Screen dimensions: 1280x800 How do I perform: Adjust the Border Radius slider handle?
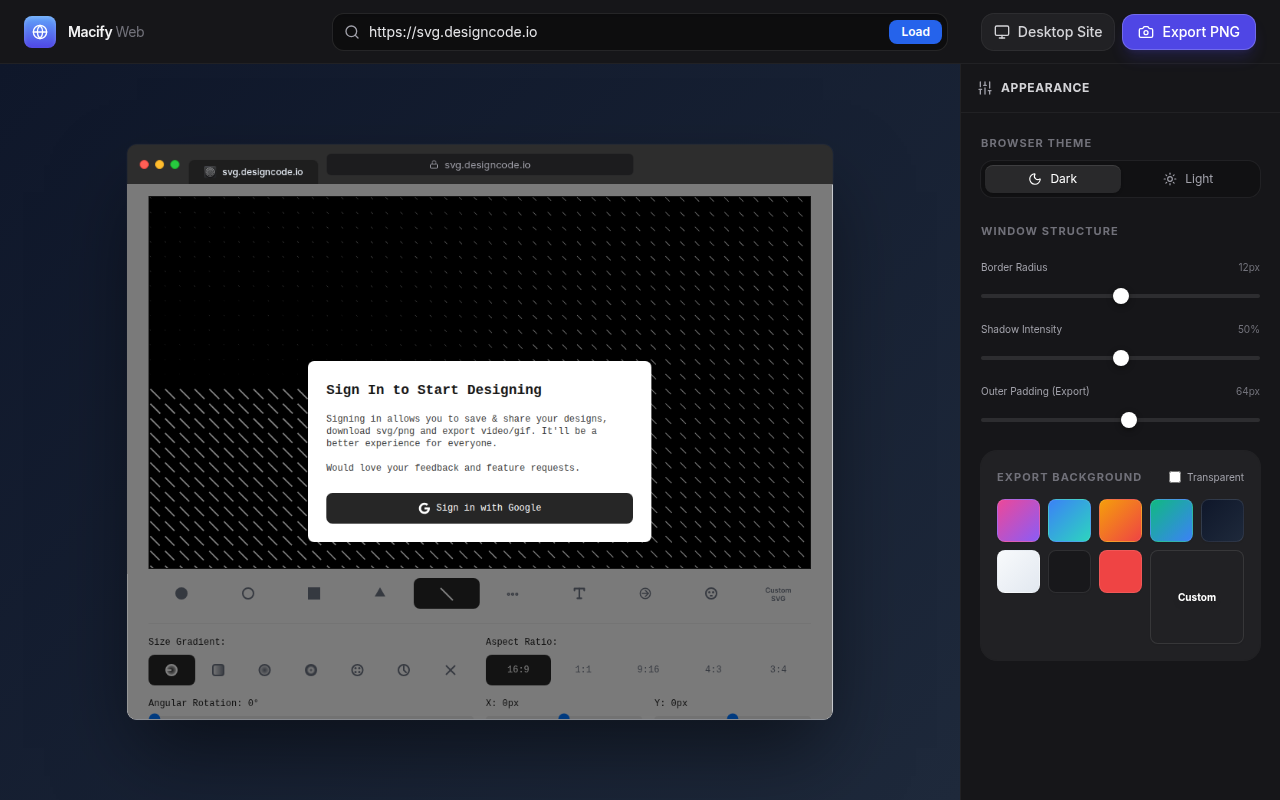pyautogui.click(x=1121, y=296)
